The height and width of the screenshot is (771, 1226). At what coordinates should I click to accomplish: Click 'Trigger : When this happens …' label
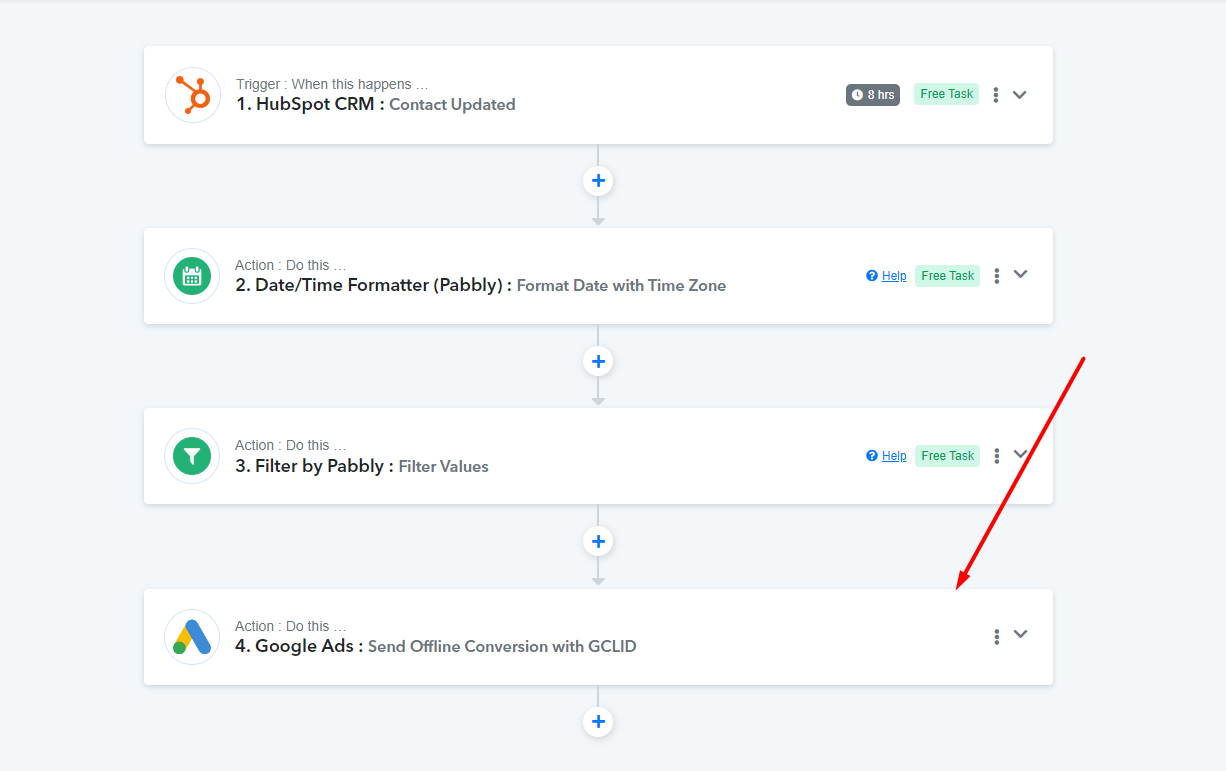coord(332,85)
